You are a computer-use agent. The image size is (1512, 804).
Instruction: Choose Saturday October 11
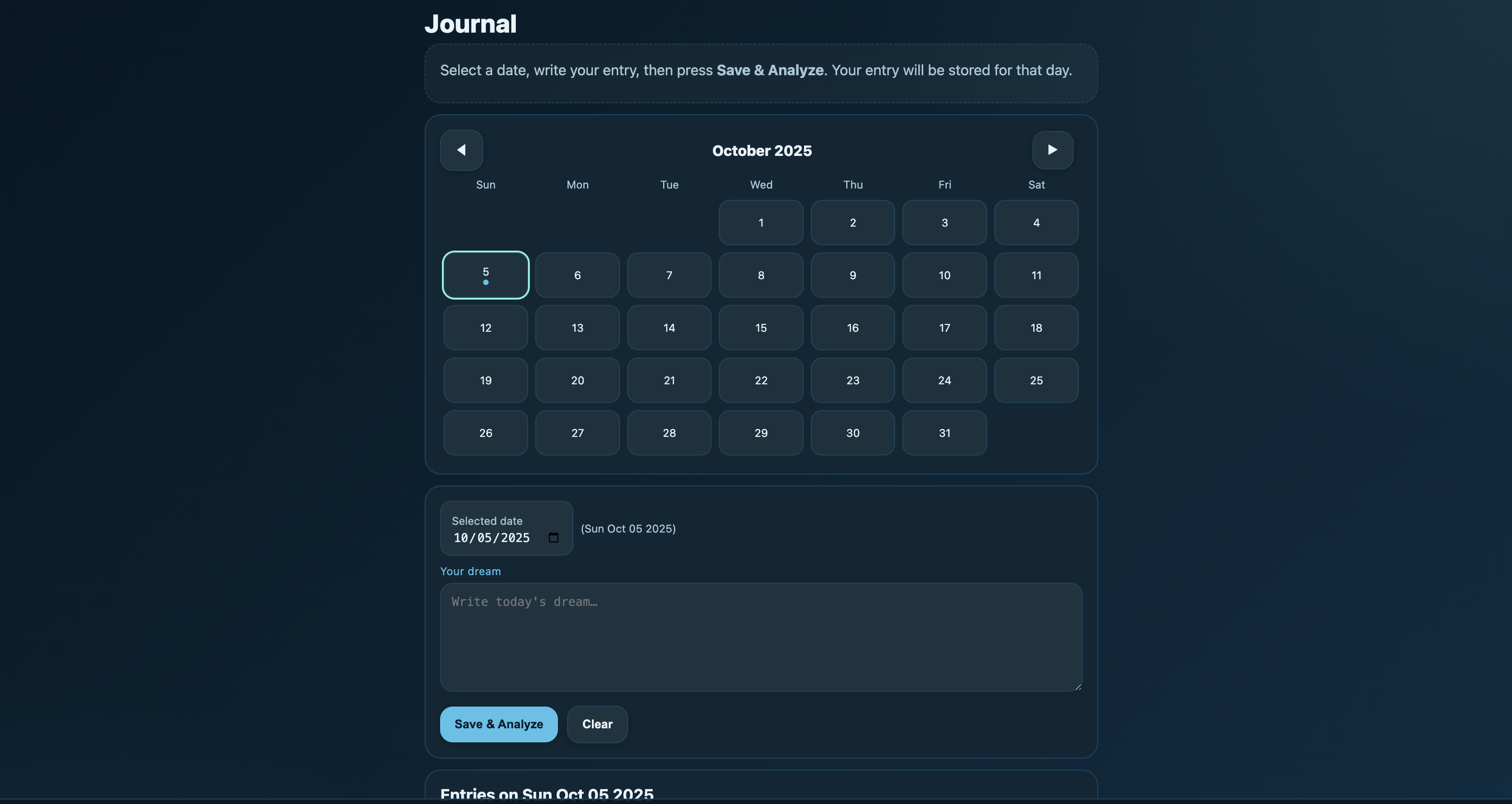(x=1036, y=275)
